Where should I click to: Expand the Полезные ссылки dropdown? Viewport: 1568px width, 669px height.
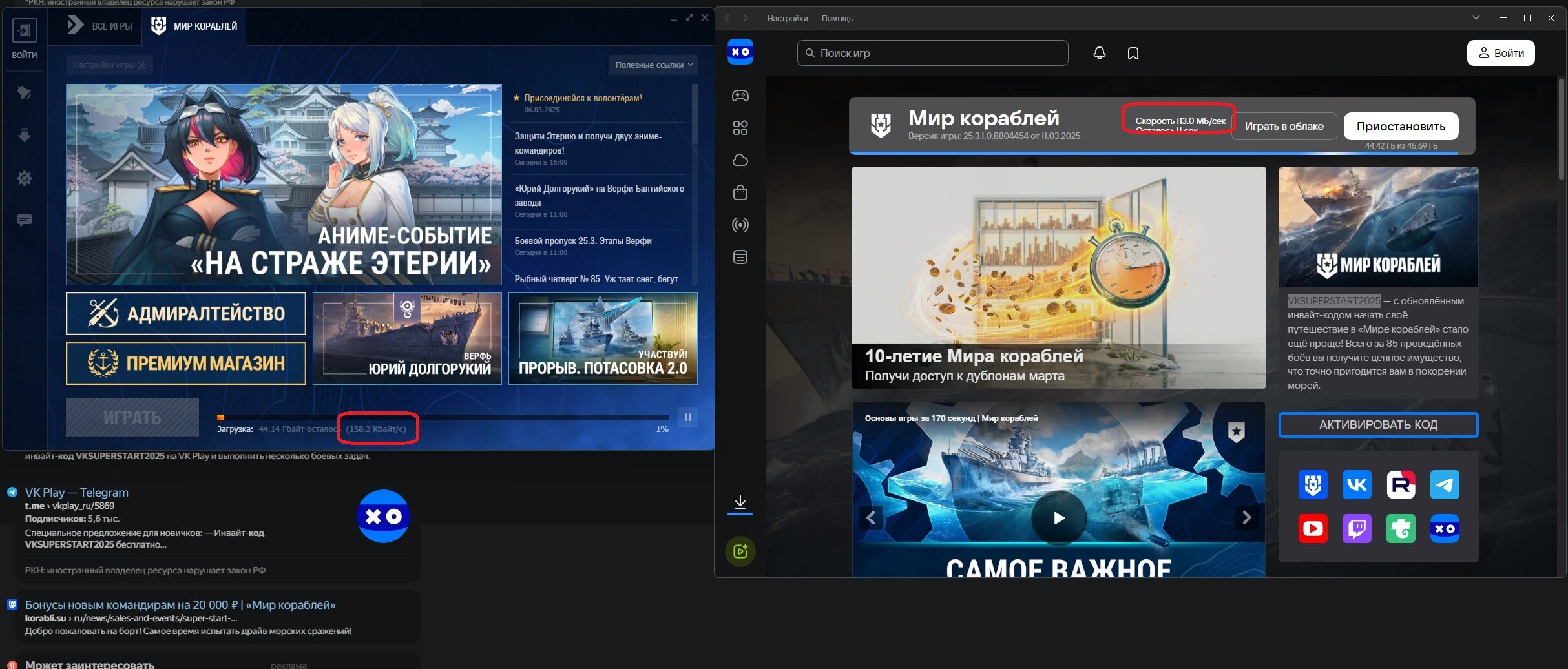click(x=653, y=65)
